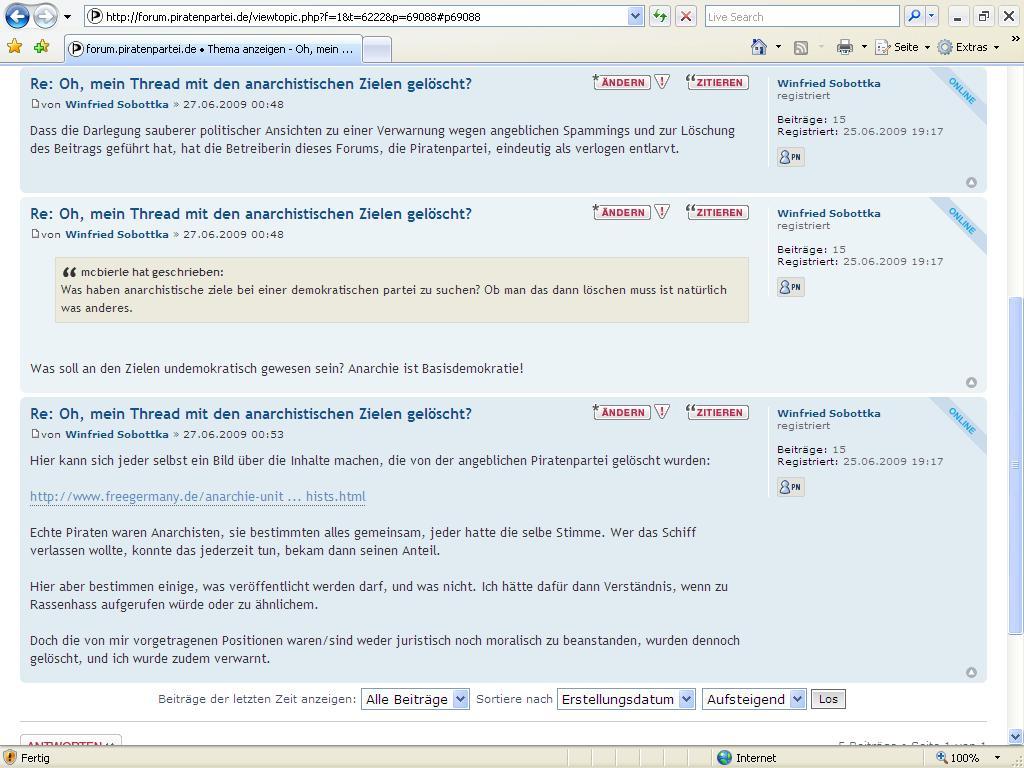Go forward with the browser Forward arrow
Image resolution: width=1024 pixels, height=768 pixels.
[45, 16]
